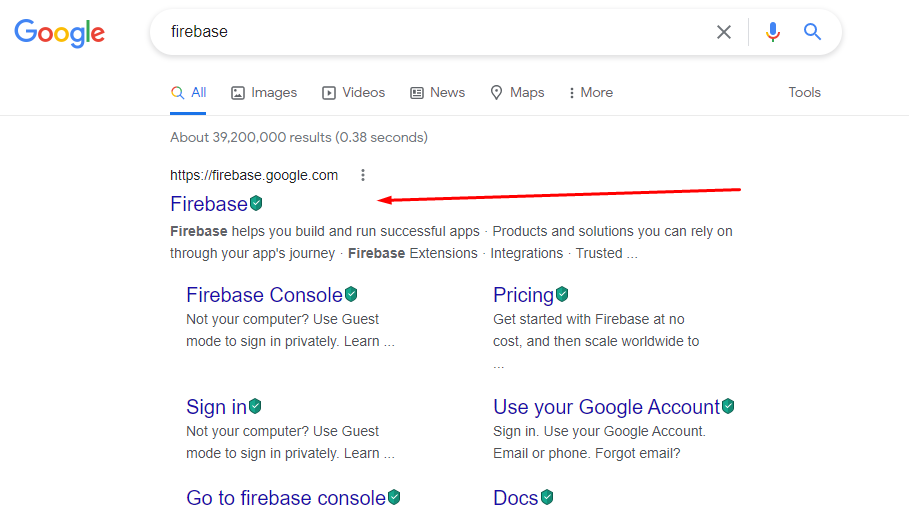Screen dimensions: 909x506
Task: Open the Docs sitelink
Action: point(515,497)
